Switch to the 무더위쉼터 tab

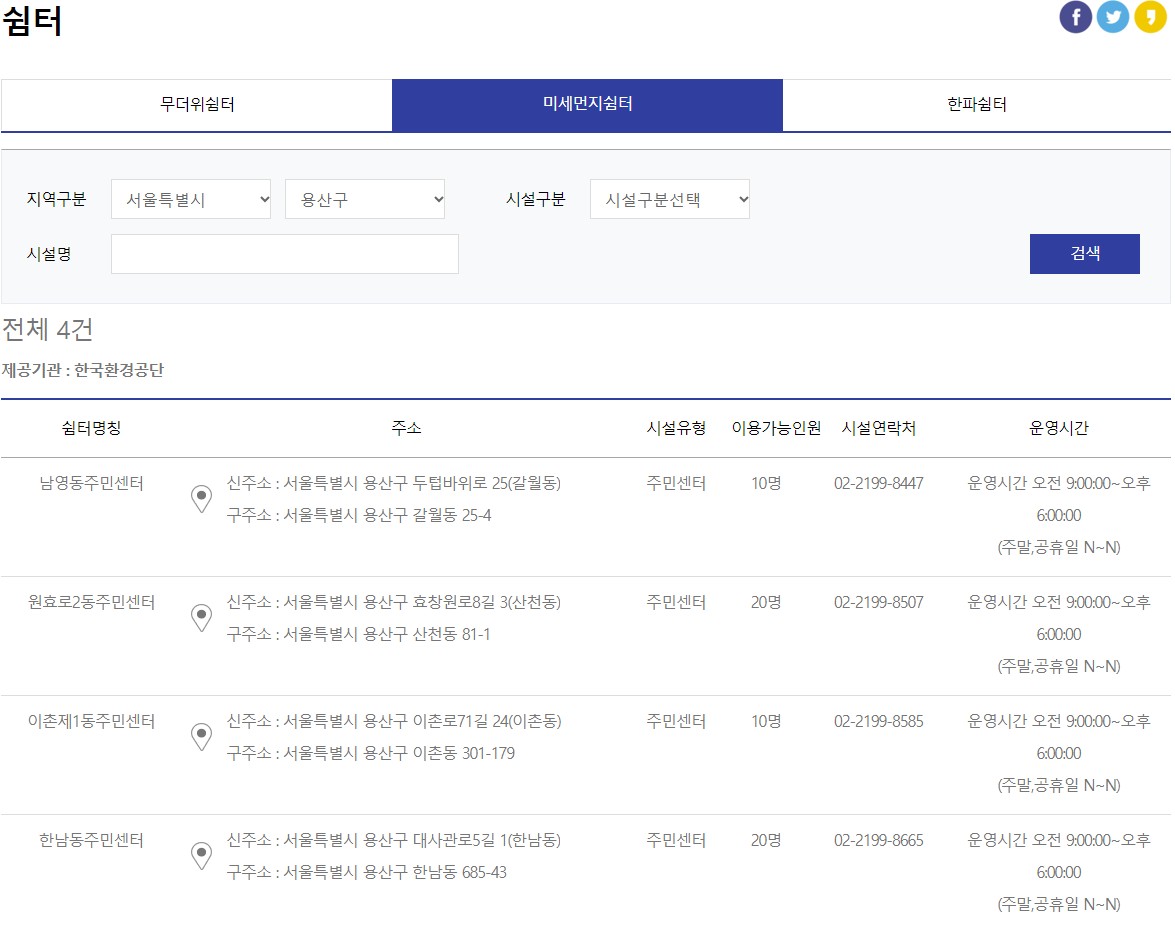[x=195, y=105]
